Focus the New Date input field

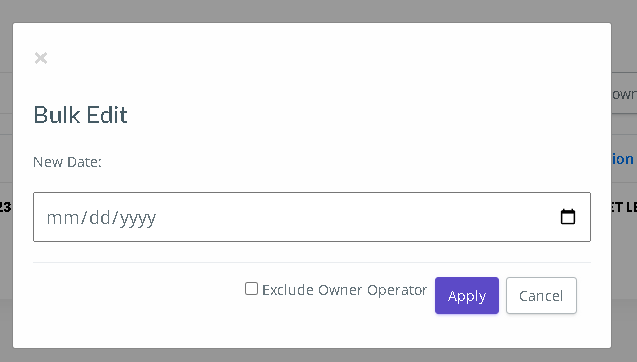[x=312, y=217]
